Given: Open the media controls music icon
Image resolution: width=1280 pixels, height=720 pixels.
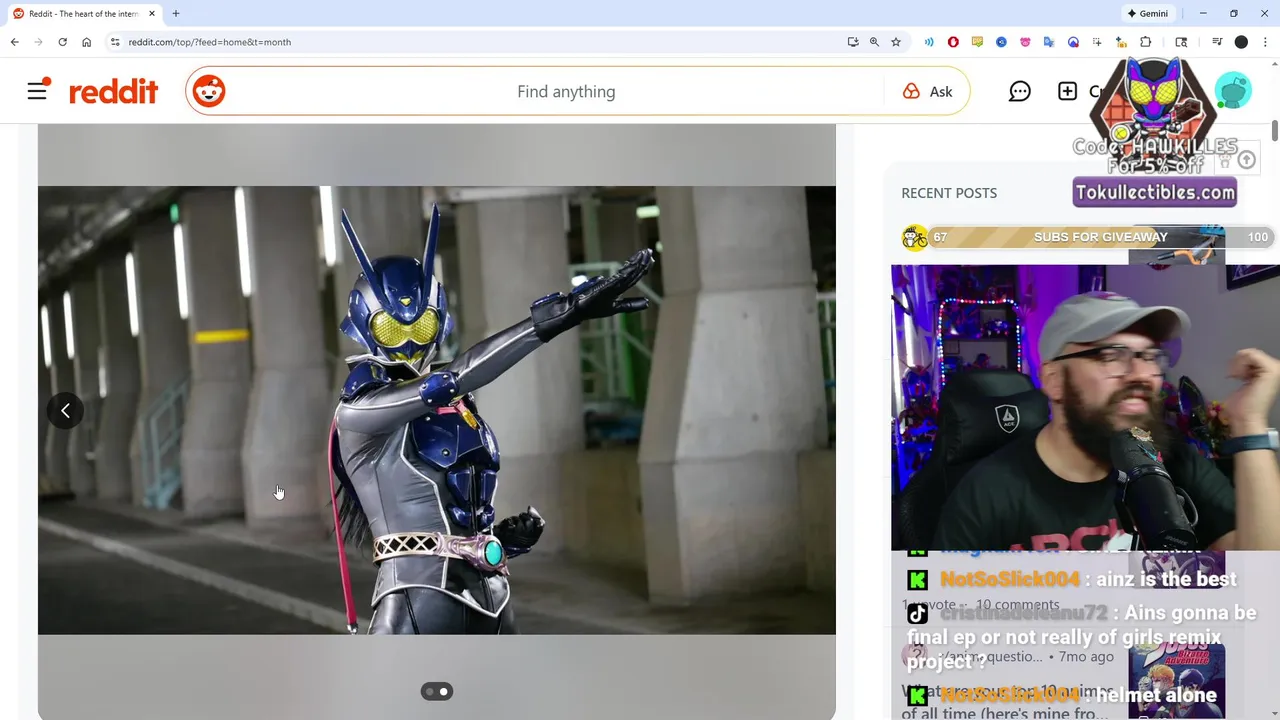Looking at the screenshot, I should pyautogui.click(x=1217, y=42).
